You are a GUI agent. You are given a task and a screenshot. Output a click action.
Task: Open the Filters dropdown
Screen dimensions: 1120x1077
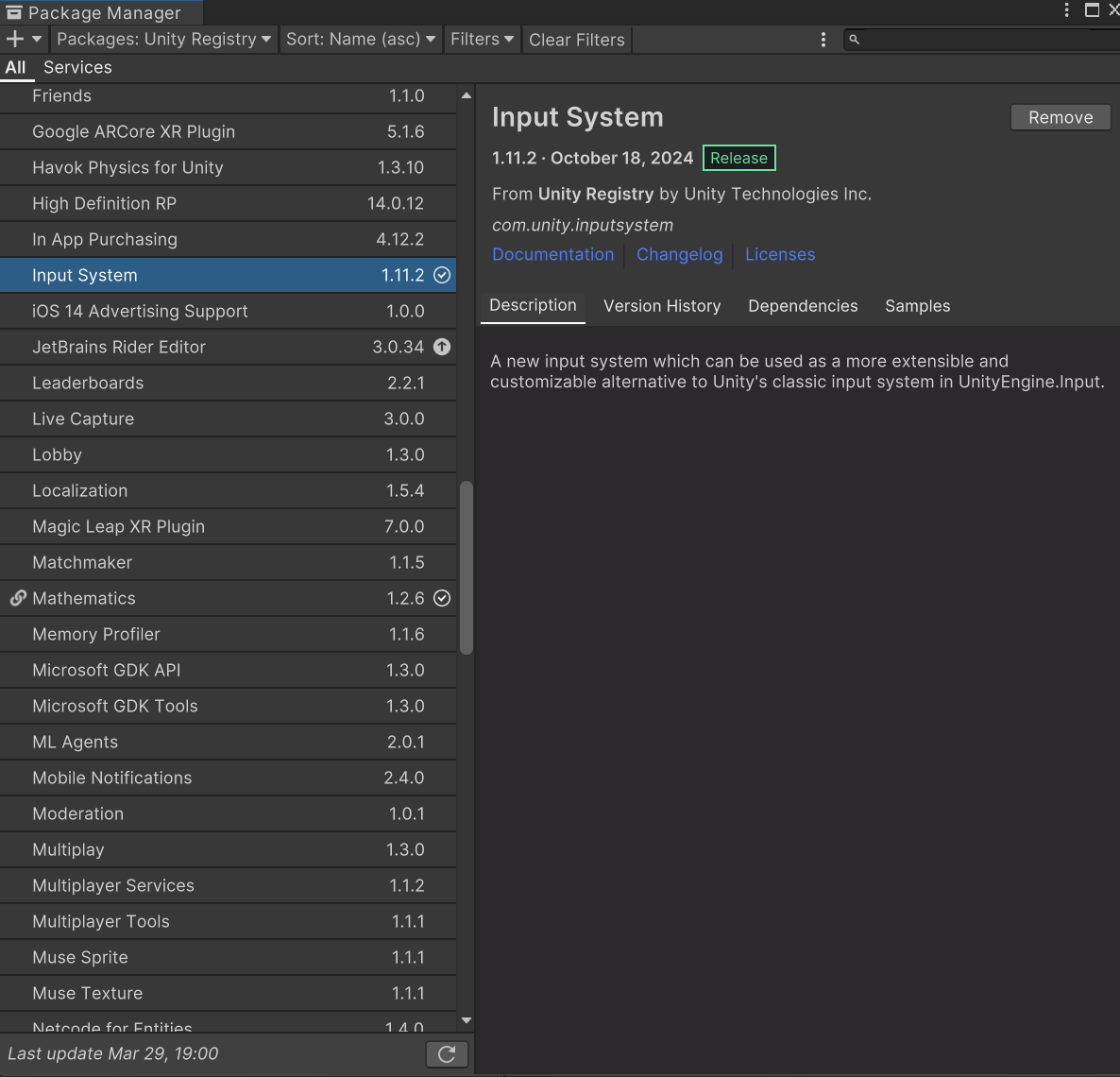coord(483,40)
